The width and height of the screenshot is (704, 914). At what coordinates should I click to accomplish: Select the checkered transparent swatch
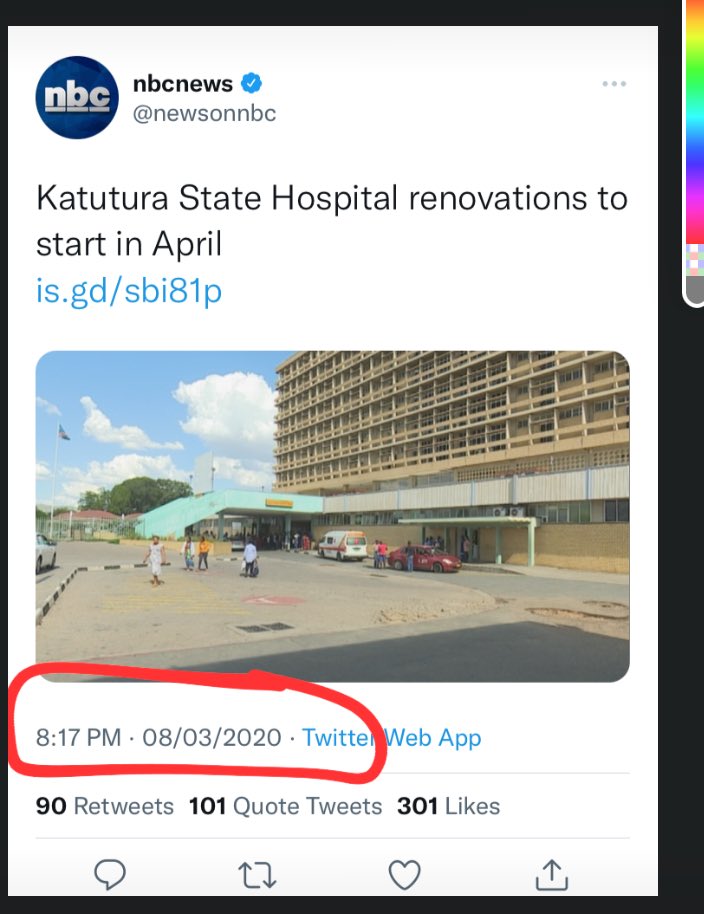point(695,260)
